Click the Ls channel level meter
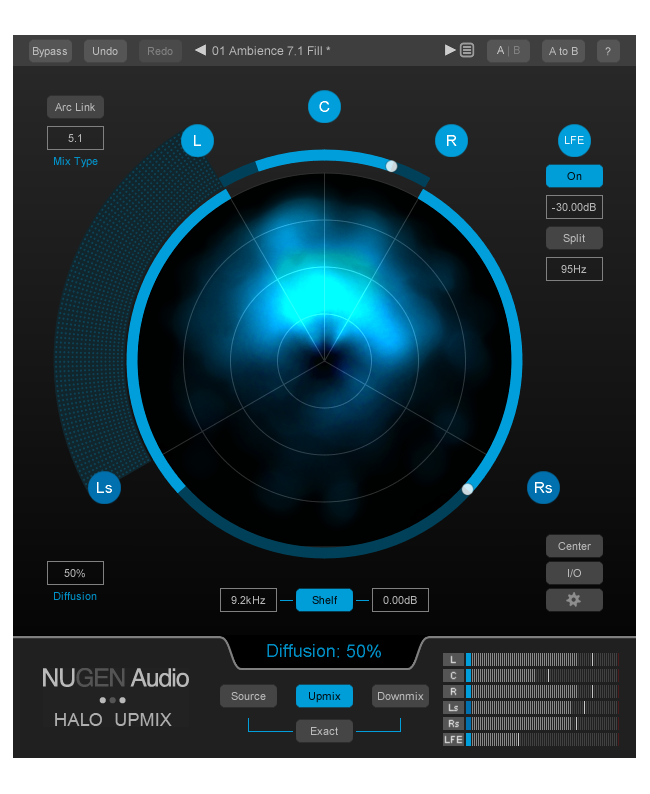Viewport: 650px width, 794px height. point(542,707)
